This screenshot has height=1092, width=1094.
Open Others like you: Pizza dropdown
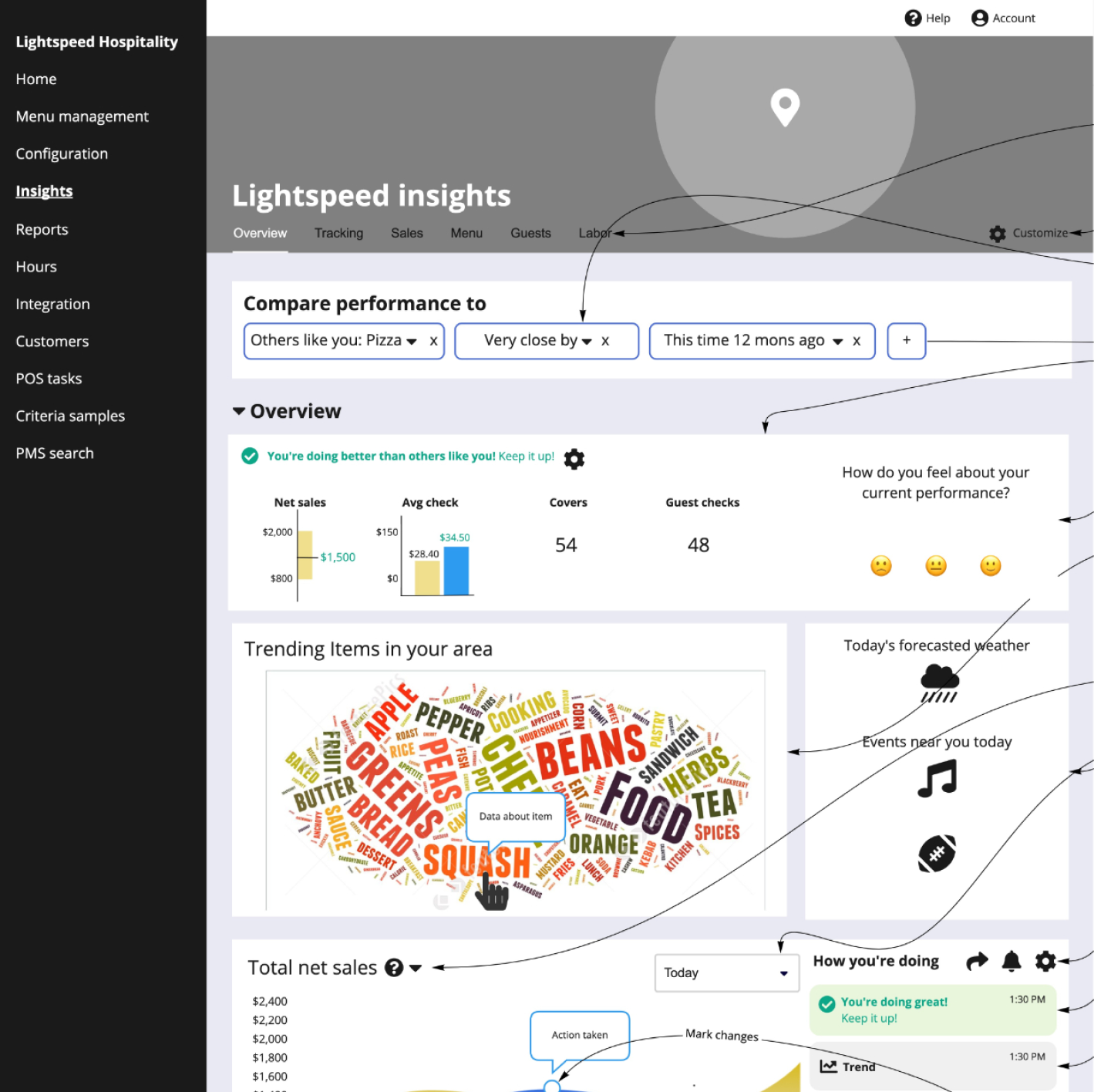[x=412, y=342]
